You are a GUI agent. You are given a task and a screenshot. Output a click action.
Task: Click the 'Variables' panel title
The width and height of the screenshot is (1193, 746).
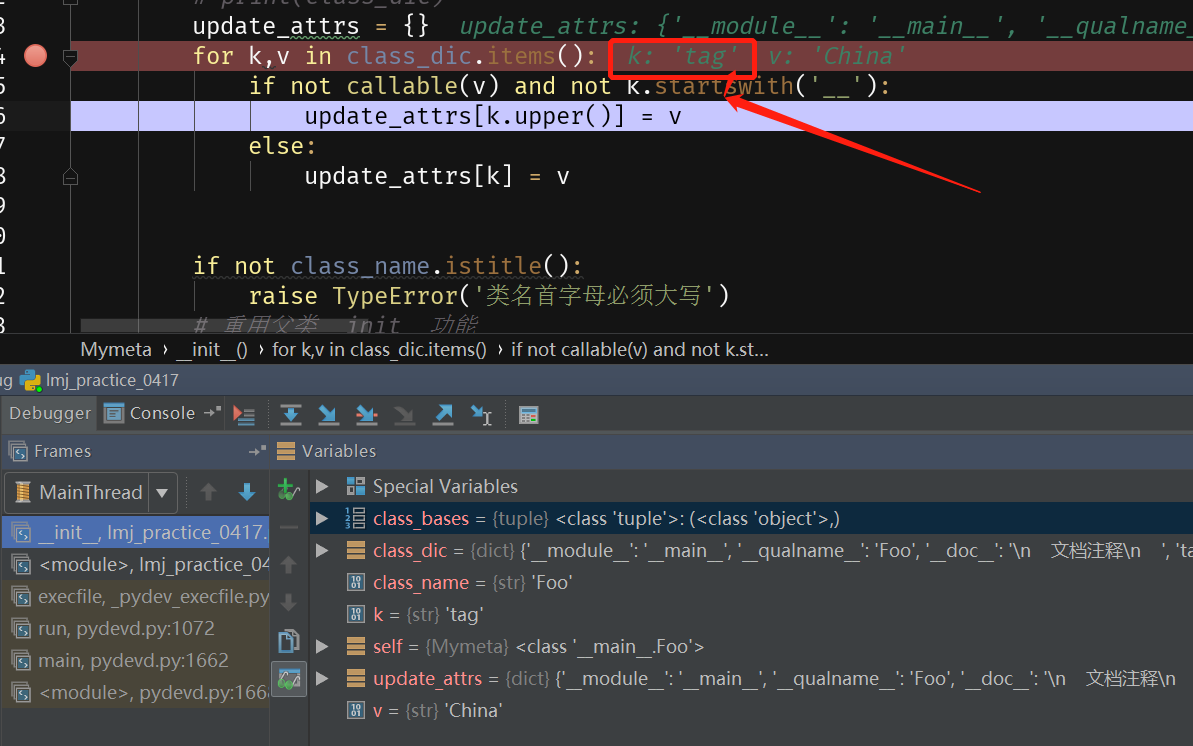(x=339, y=451)
